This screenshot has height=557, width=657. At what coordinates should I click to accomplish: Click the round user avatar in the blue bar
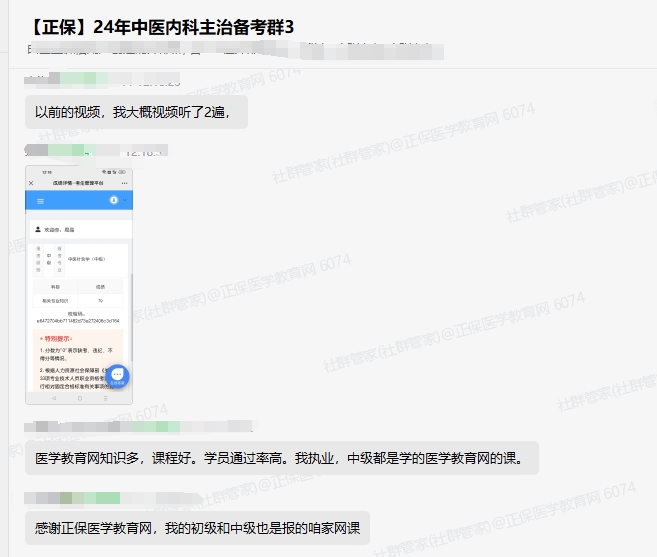[114, 201]
